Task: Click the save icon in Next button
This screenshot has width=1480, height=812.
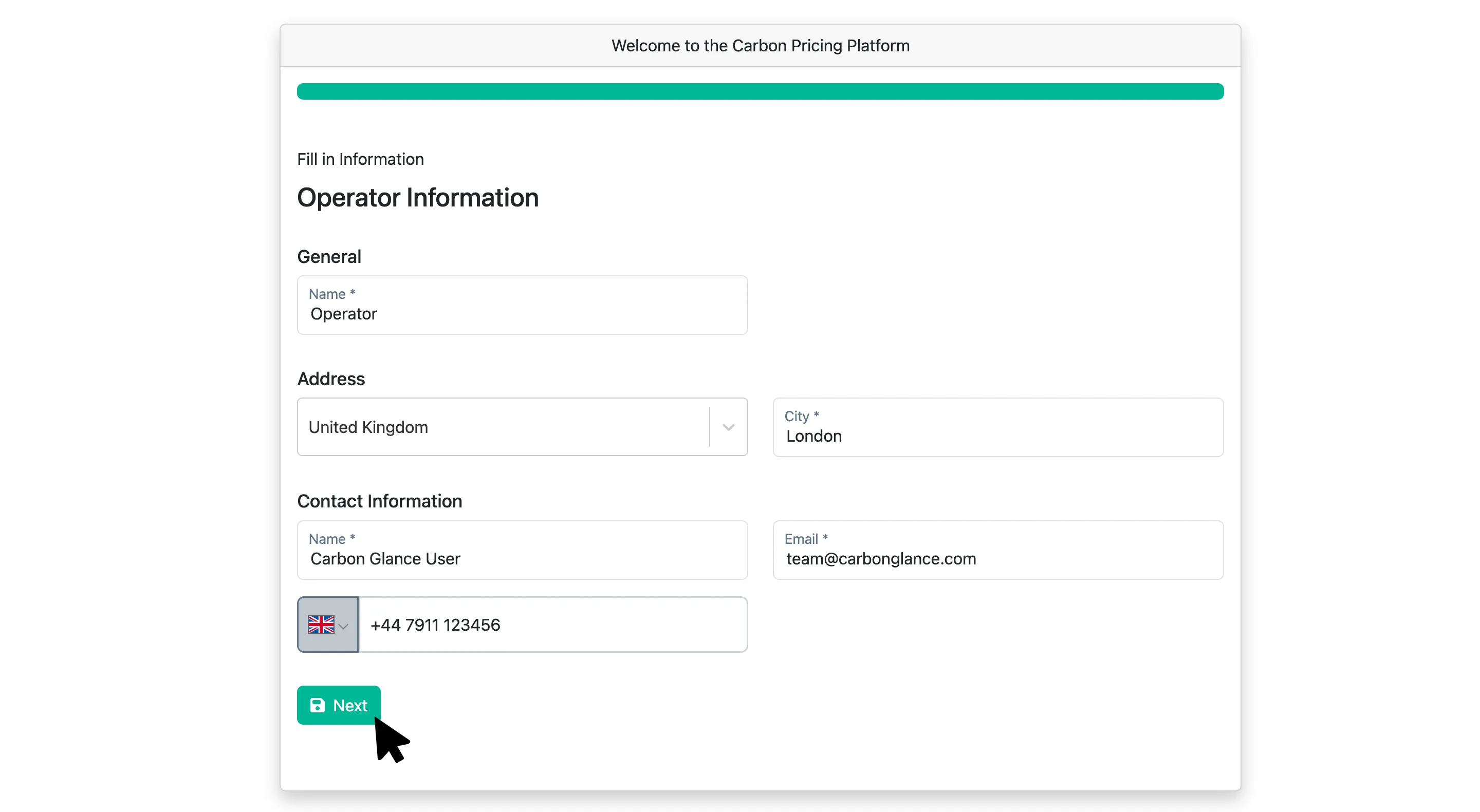Action: [x=317, y=705]
